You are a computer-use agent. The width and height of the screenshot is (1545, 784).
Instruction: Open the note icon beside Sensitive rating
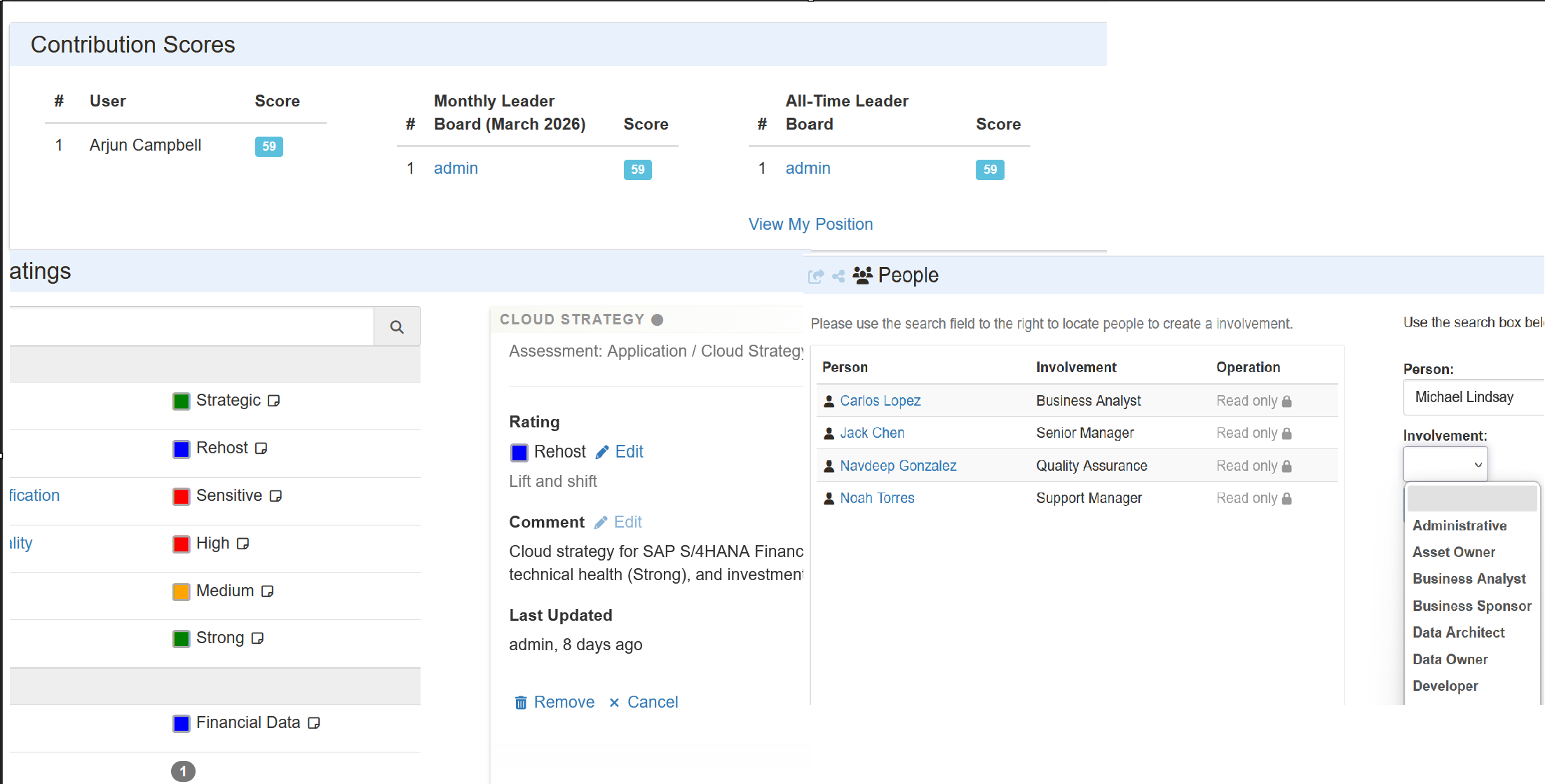[x=275, y=496]
